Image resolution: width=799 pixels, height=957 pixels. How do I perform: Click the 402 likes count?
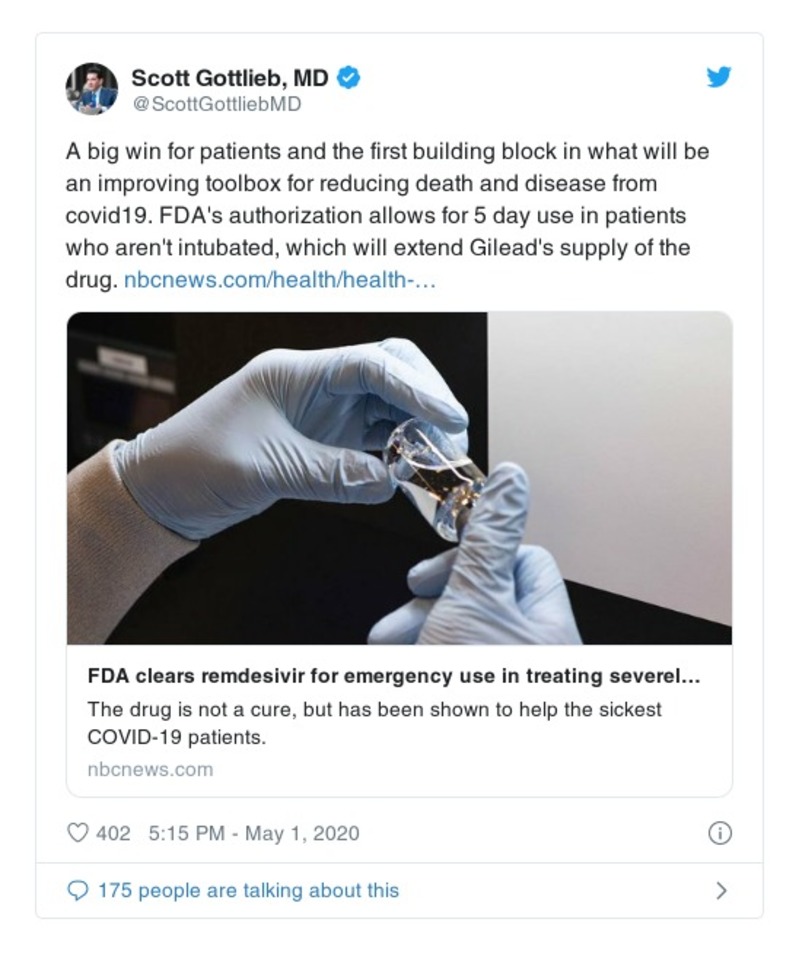[x=113, y=833]
